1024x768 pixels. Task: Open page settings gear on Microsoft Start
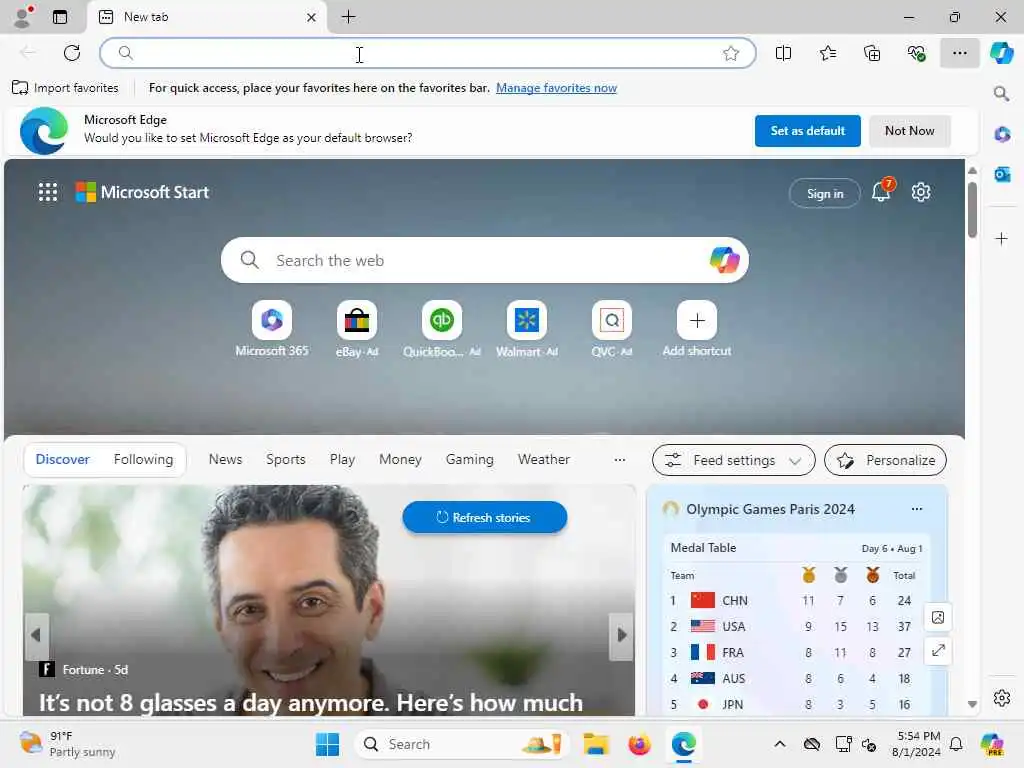[x=921, y=192]
